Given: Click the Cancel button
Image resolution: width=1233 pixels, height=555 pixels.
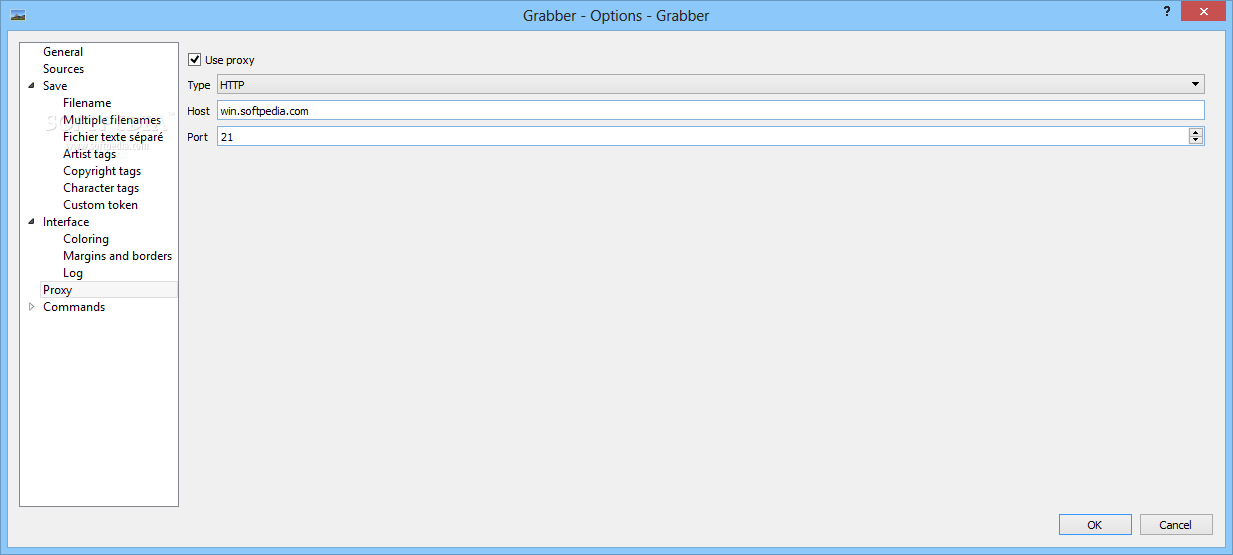Looking at the screenshot, I should pyautogui.click(x=1175, y=525).
